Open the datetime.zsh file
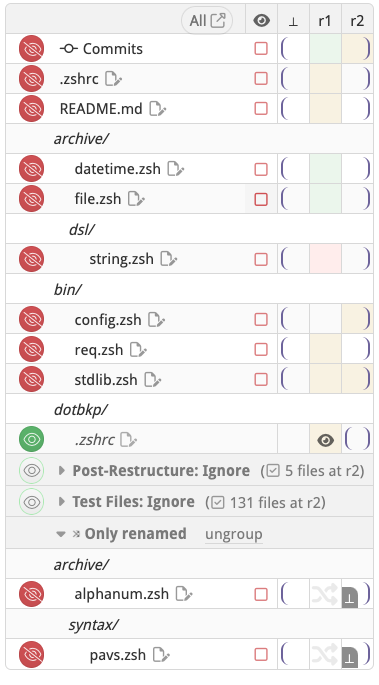The width and height of the screenshot is (379, 685). [117, 169]
